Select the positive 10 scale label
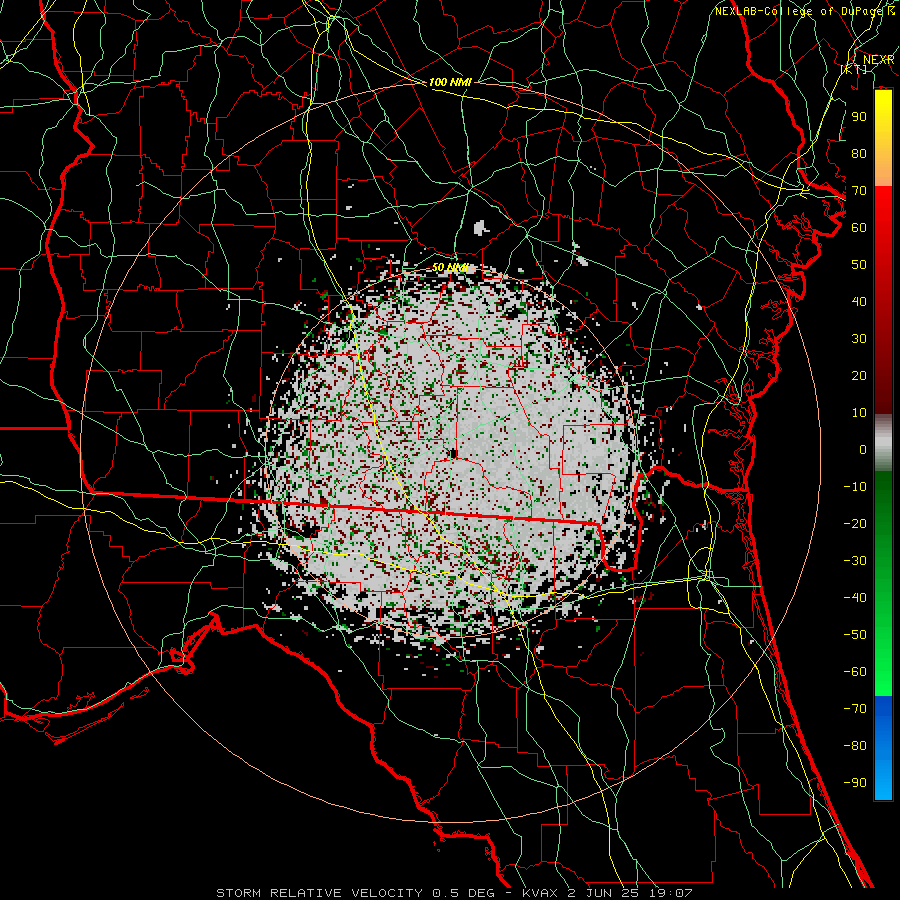Screen dimensions: 900x900 (859, 413)
